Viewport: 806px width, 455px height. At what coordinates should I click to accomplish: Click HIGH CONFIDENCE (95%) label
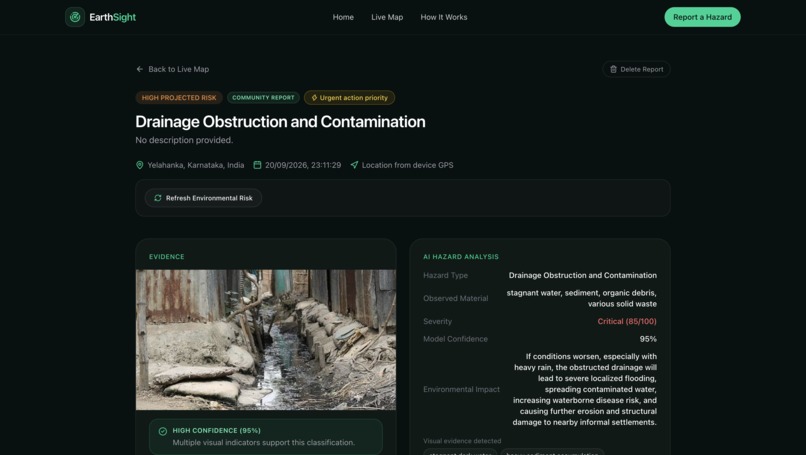pos(216,430)
